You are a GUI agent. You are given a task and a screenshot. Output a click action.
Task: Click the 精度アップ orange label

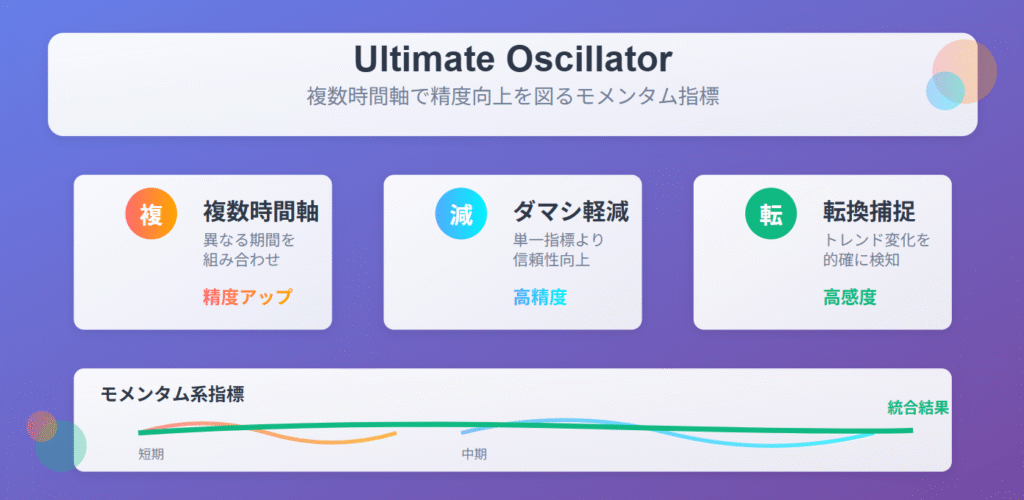point(248,297)
